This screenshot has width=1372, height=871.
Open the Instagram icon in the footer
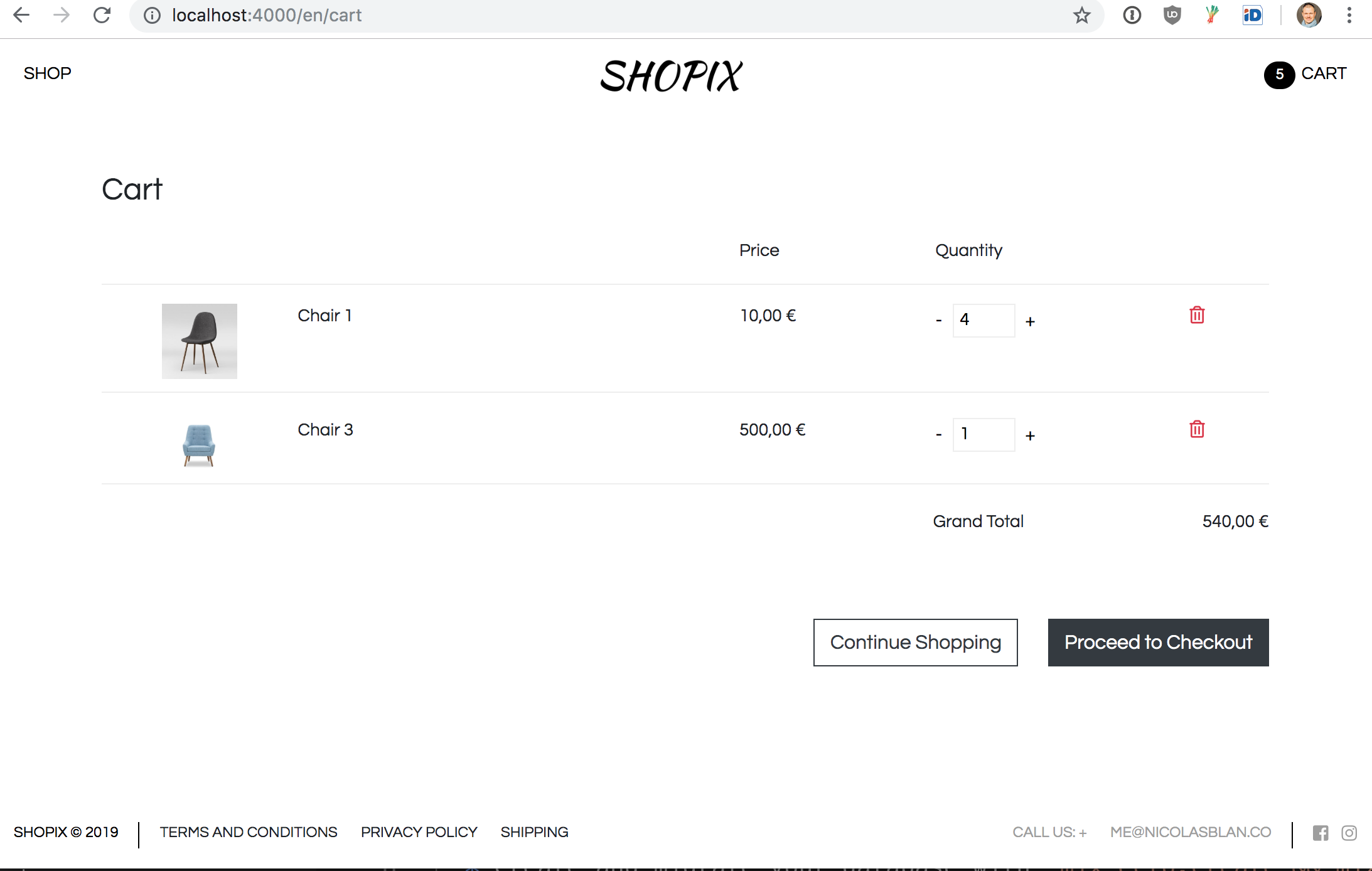coord(1349,833)
